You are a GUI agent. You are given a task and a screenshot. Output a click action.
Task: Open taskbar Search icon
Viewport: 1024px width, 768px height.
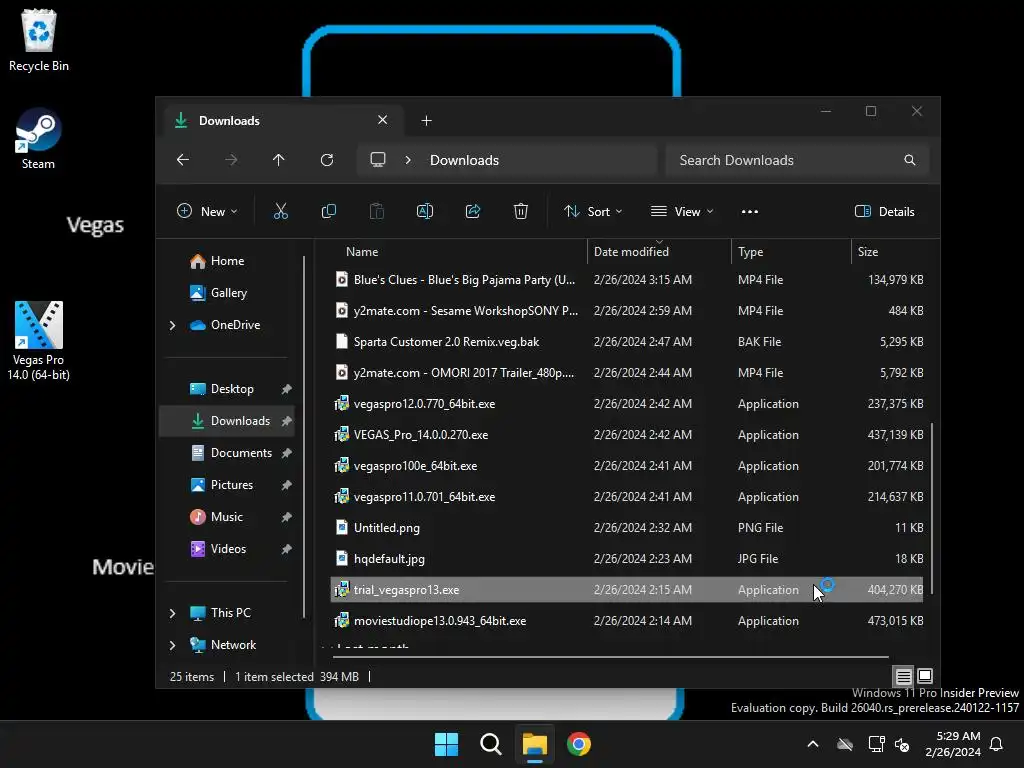(490, 744)
